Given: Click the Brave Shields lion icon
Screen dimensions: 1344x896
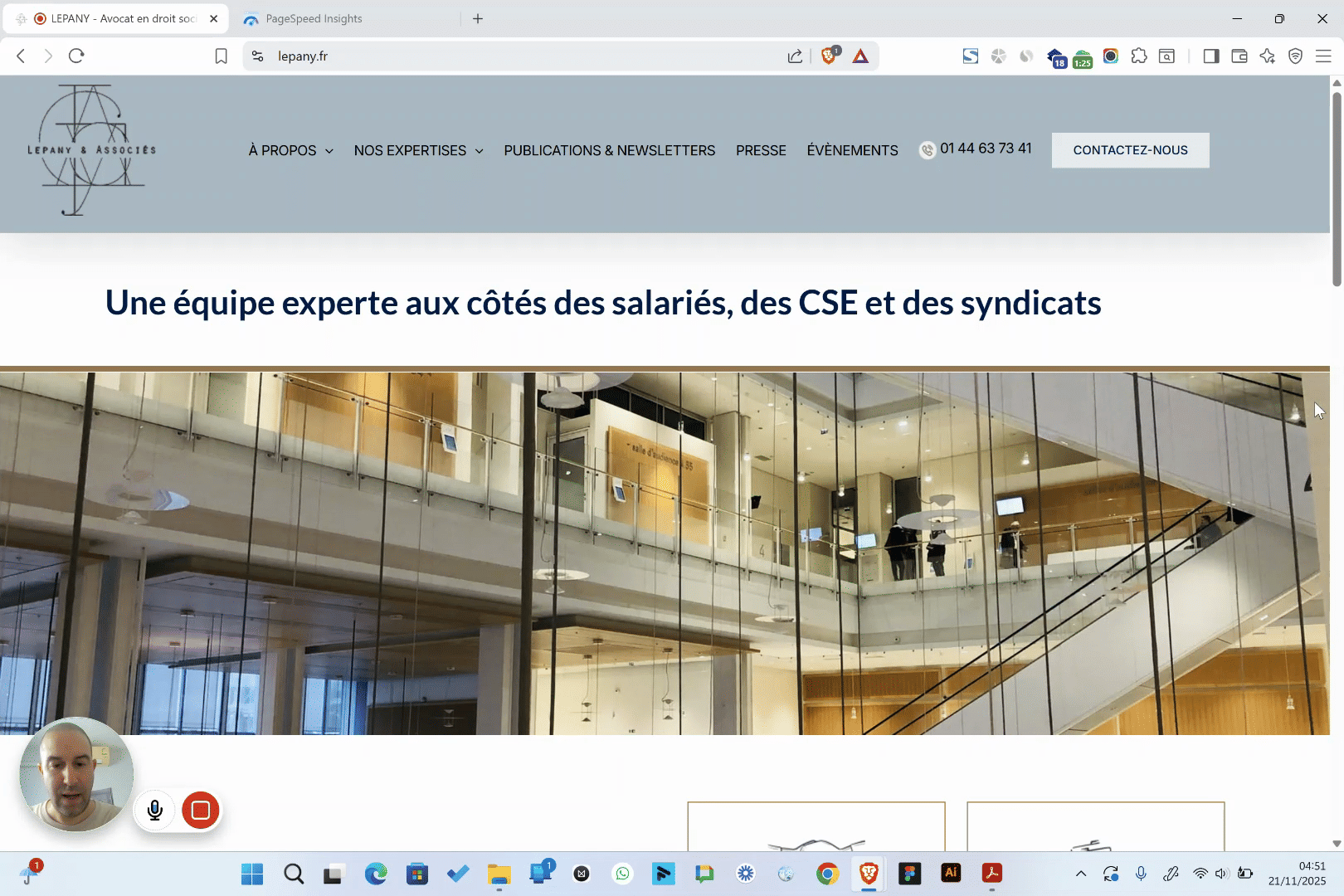Looking at the screenshot, I should coord(829,56).
